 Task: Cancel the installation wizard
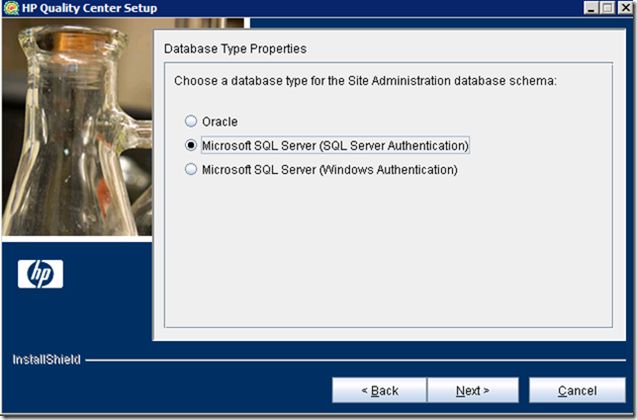coord(577,390)
